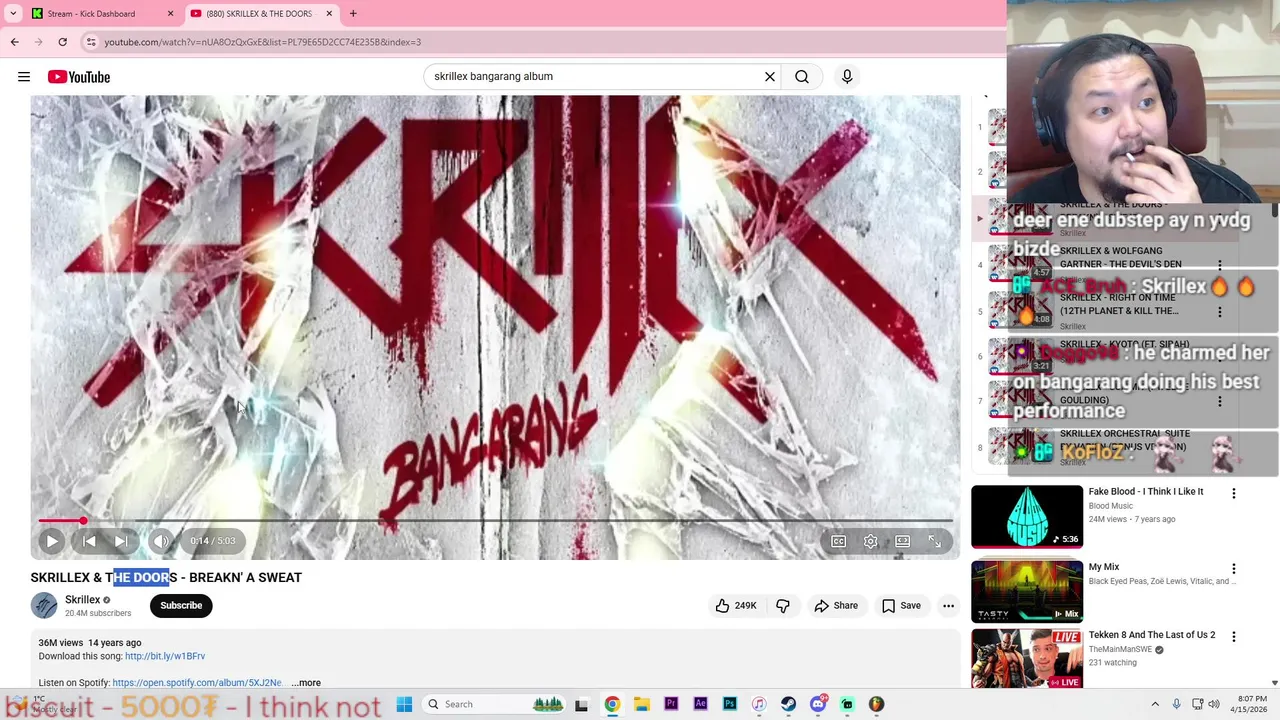The height and width of the screenshot is (720, 1280).
Task: Expand the description with ...more
Action: point(306,682)
